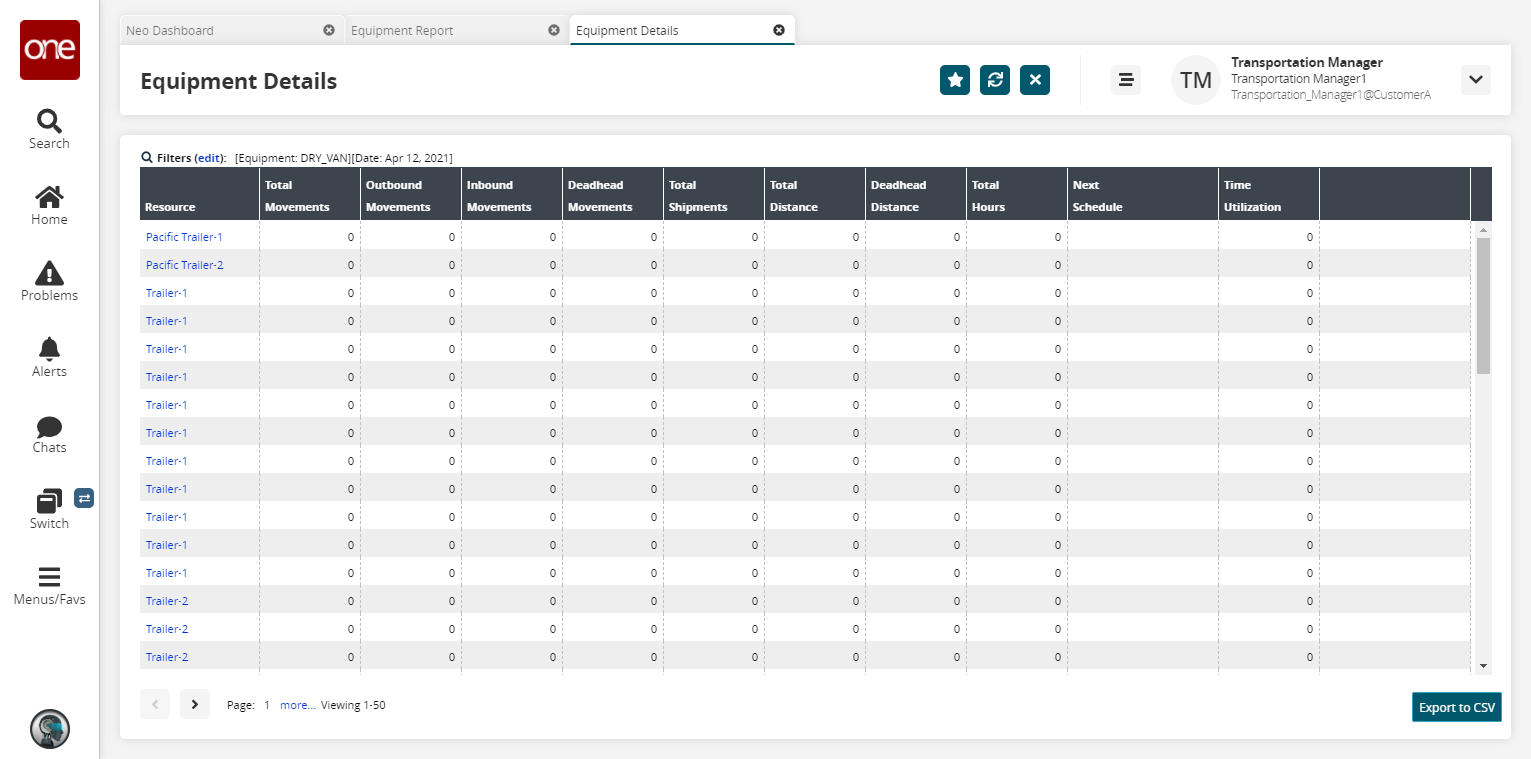The image size is (1531, 759).
Task: Switch to the Neo Dashboard tab
Action: (170, 30)
